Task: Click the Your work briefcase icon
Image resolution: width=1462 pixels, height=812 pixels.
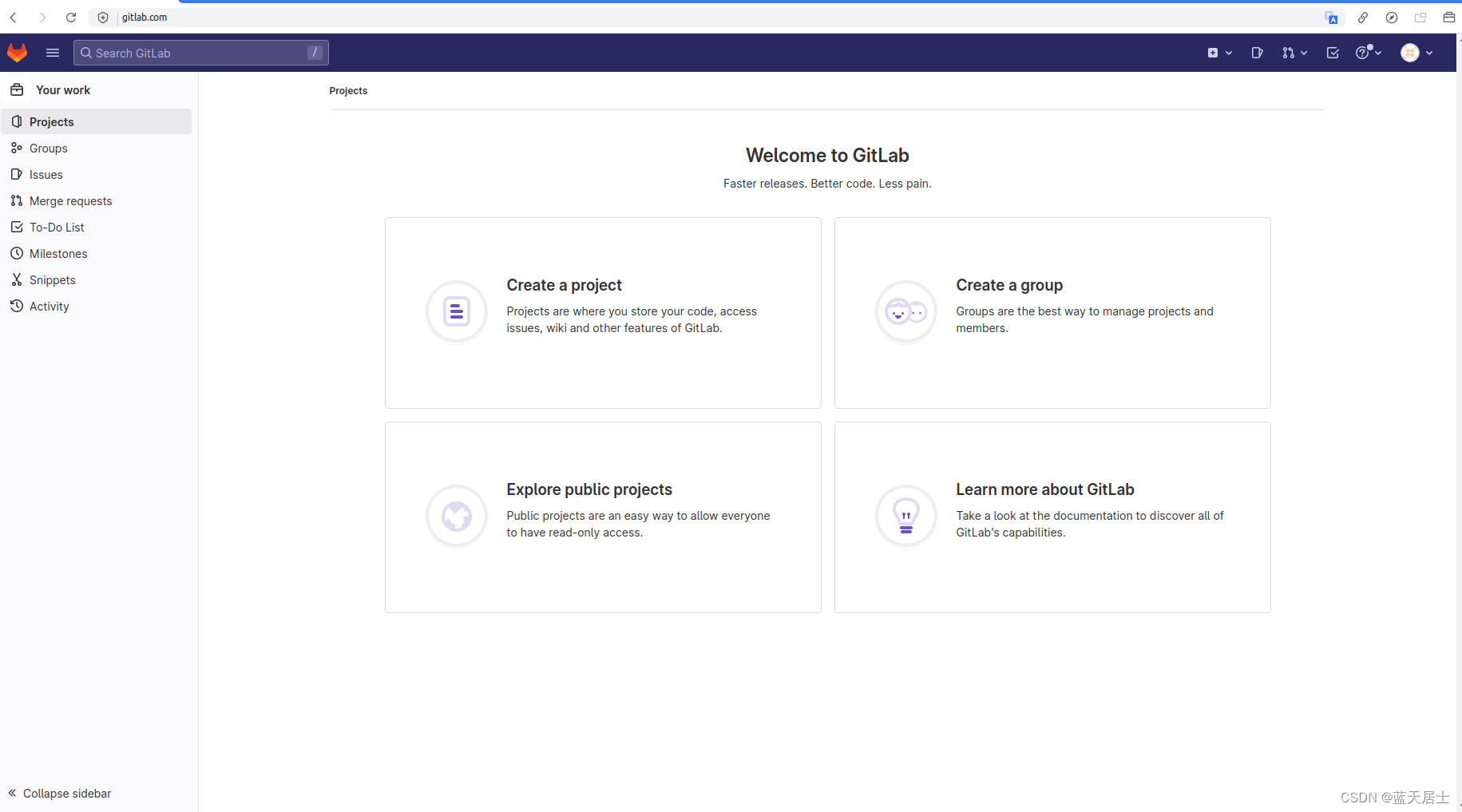Action: click(17, 89)
